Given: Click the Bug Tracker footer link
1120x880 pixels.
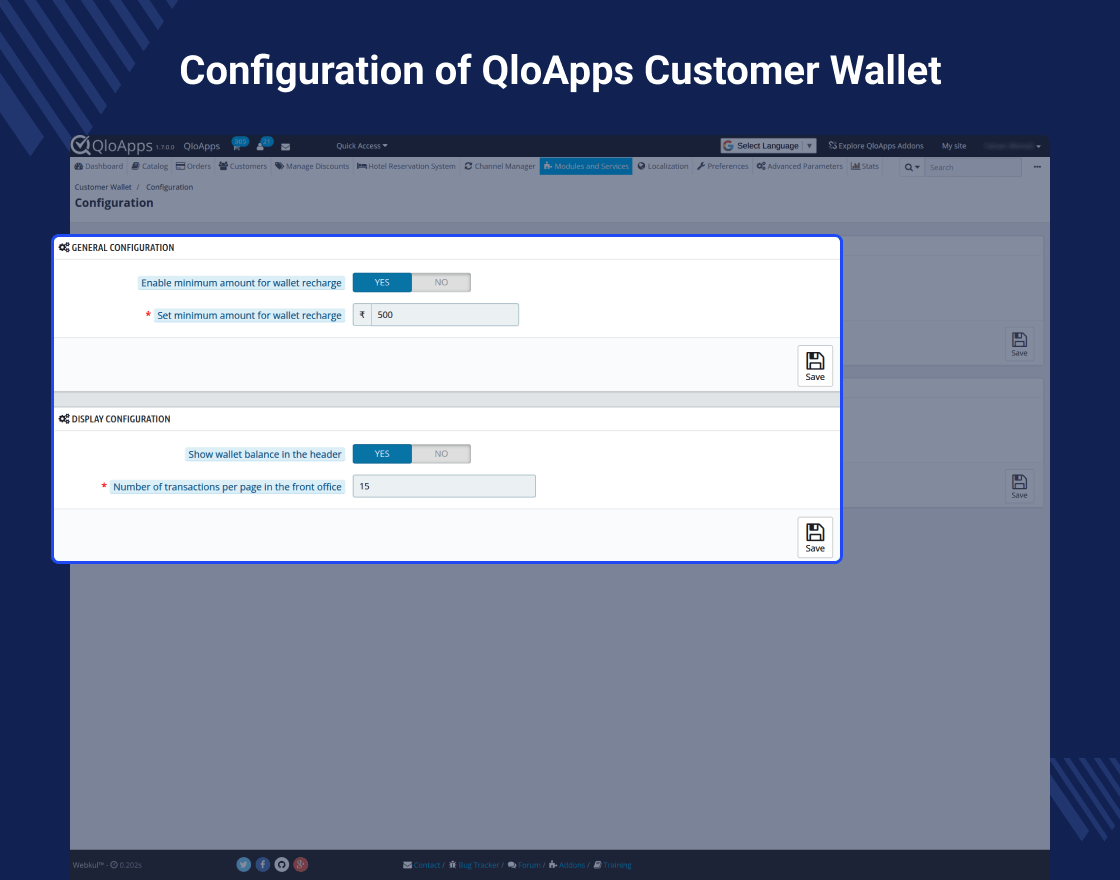Looking at the screenshot, I should (x=474, y=865).
